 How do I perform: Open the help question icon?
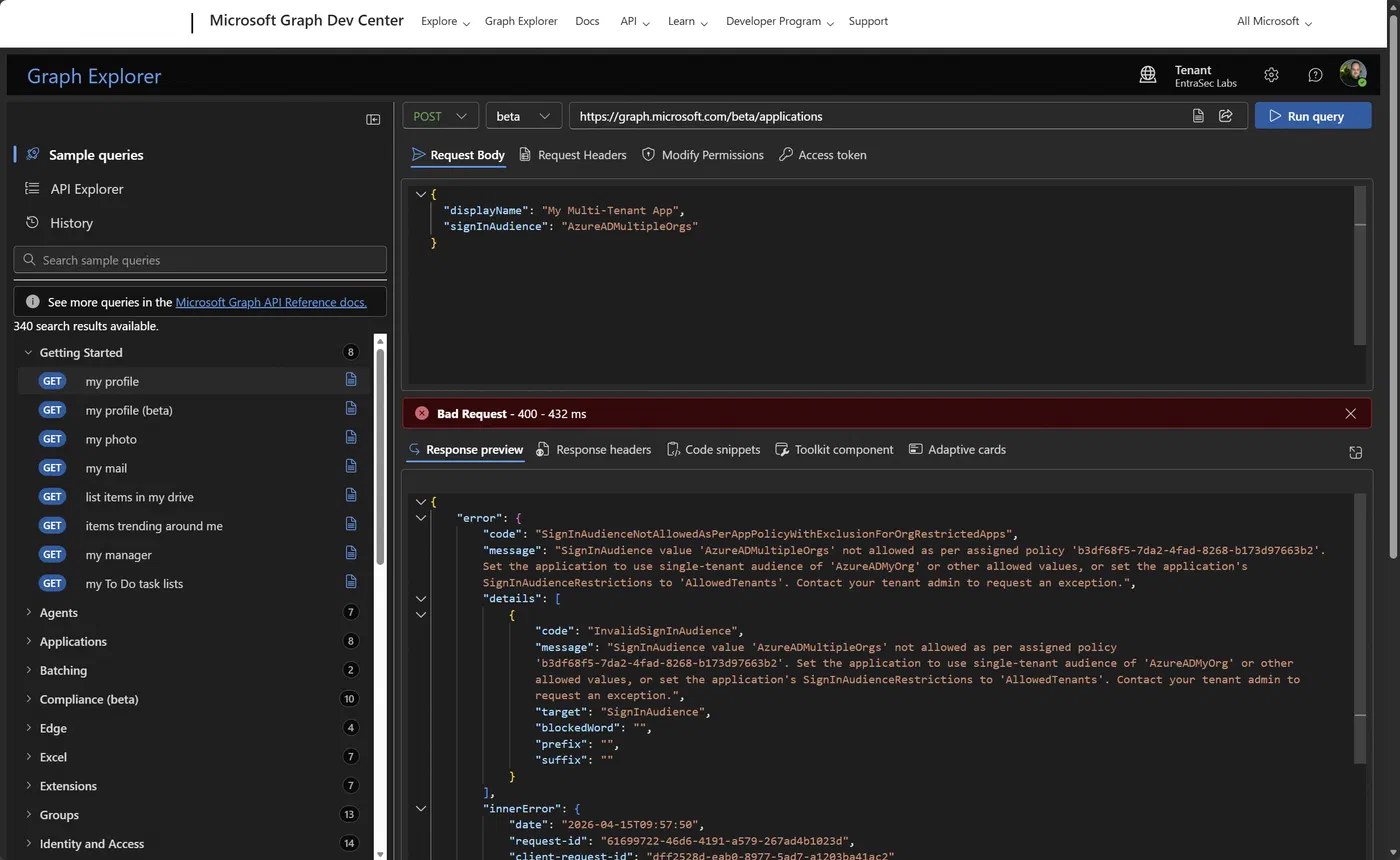1315,75
